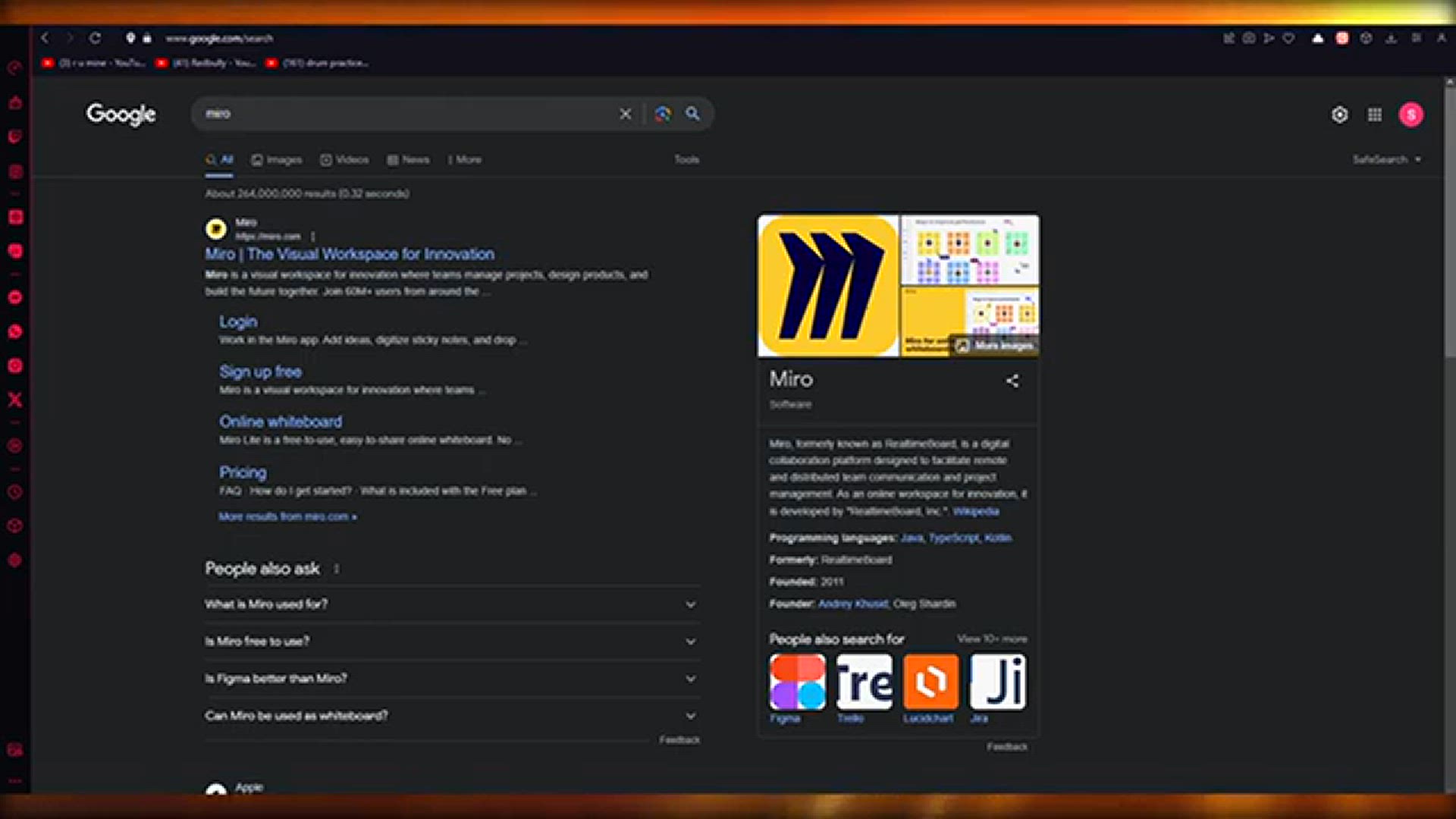
Task: Open the location pin icon beside the lock
Action: pos(130,38)
